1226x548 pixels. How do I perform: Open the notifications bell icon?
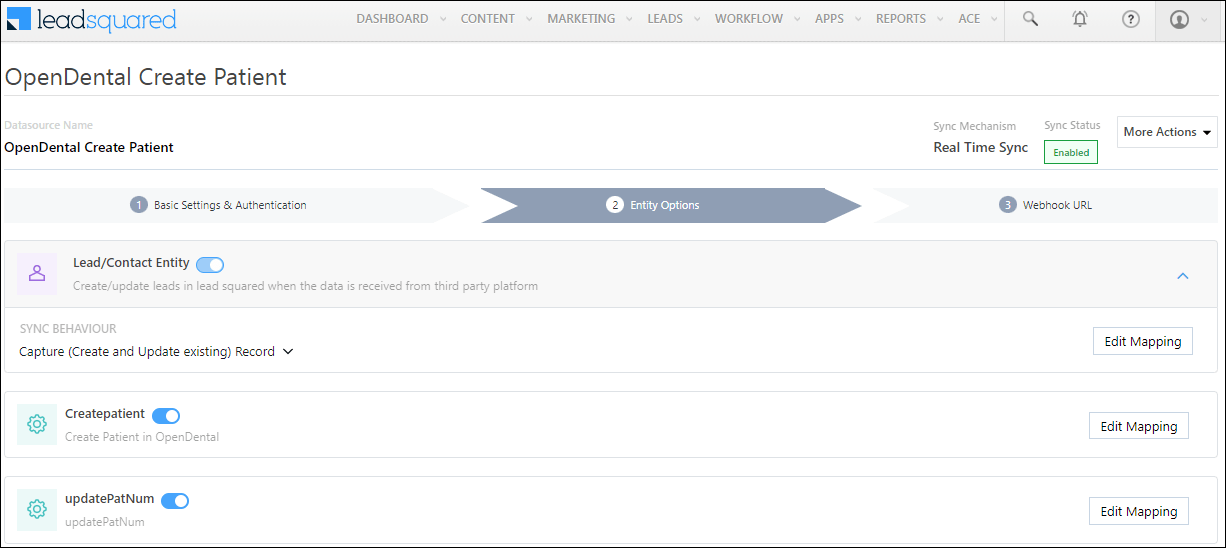1080,19
